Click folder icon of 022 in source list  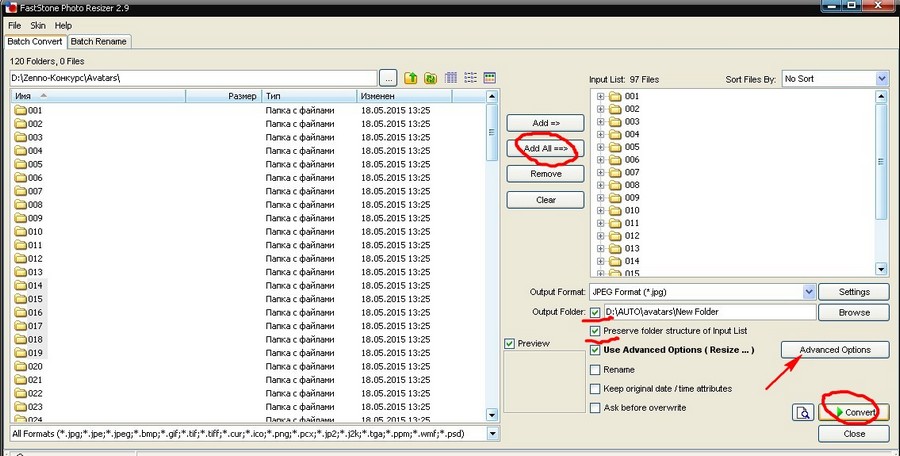point(21,393)
